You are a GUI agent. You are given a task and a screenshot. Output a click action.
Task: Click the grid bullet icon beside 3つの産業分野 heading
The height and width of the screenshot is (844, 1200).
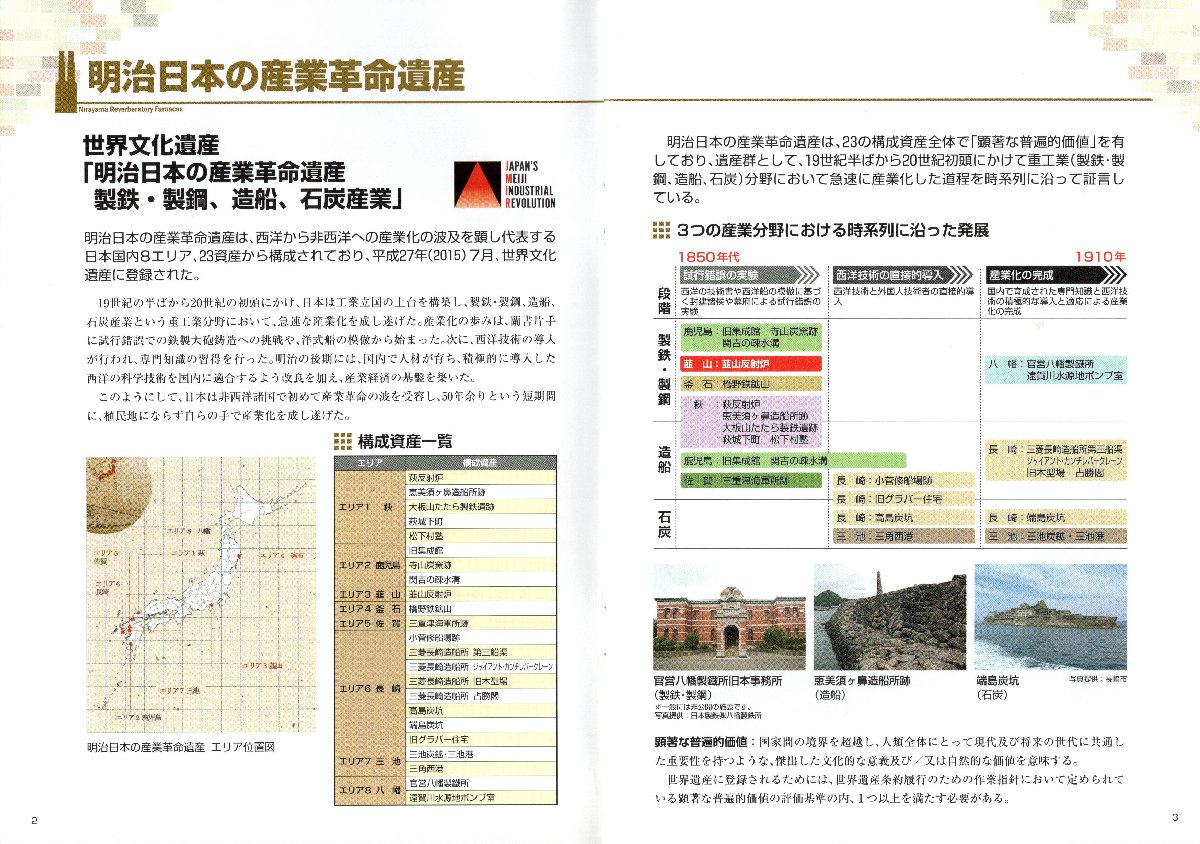tap(659, 230)
